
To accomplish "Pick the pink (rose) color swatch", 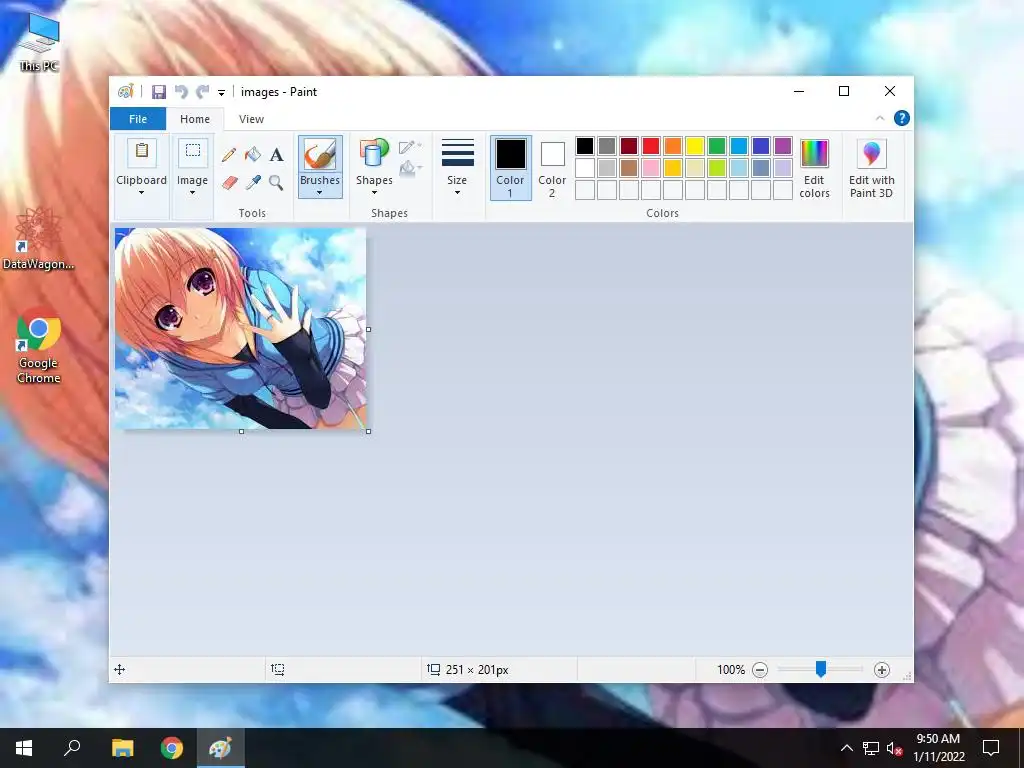I will pyautogui.click(x=651, y=168).
